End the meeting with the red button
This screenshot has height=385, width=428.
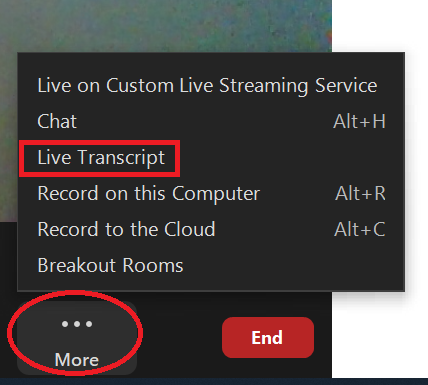pyautogui.click(x=268, y=337)
